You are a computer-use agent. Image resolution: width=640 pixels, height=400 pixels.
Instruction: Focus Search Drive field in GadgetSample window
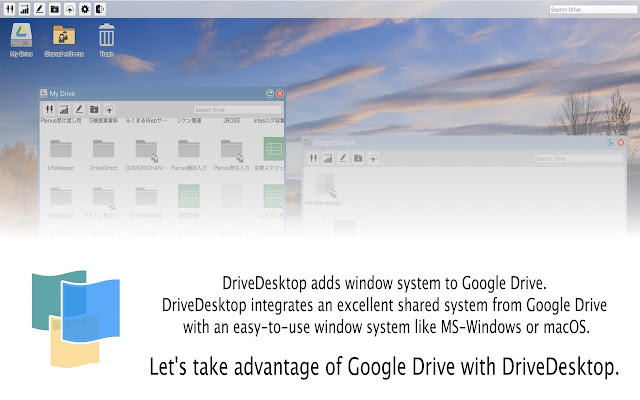tap(578, 158)
